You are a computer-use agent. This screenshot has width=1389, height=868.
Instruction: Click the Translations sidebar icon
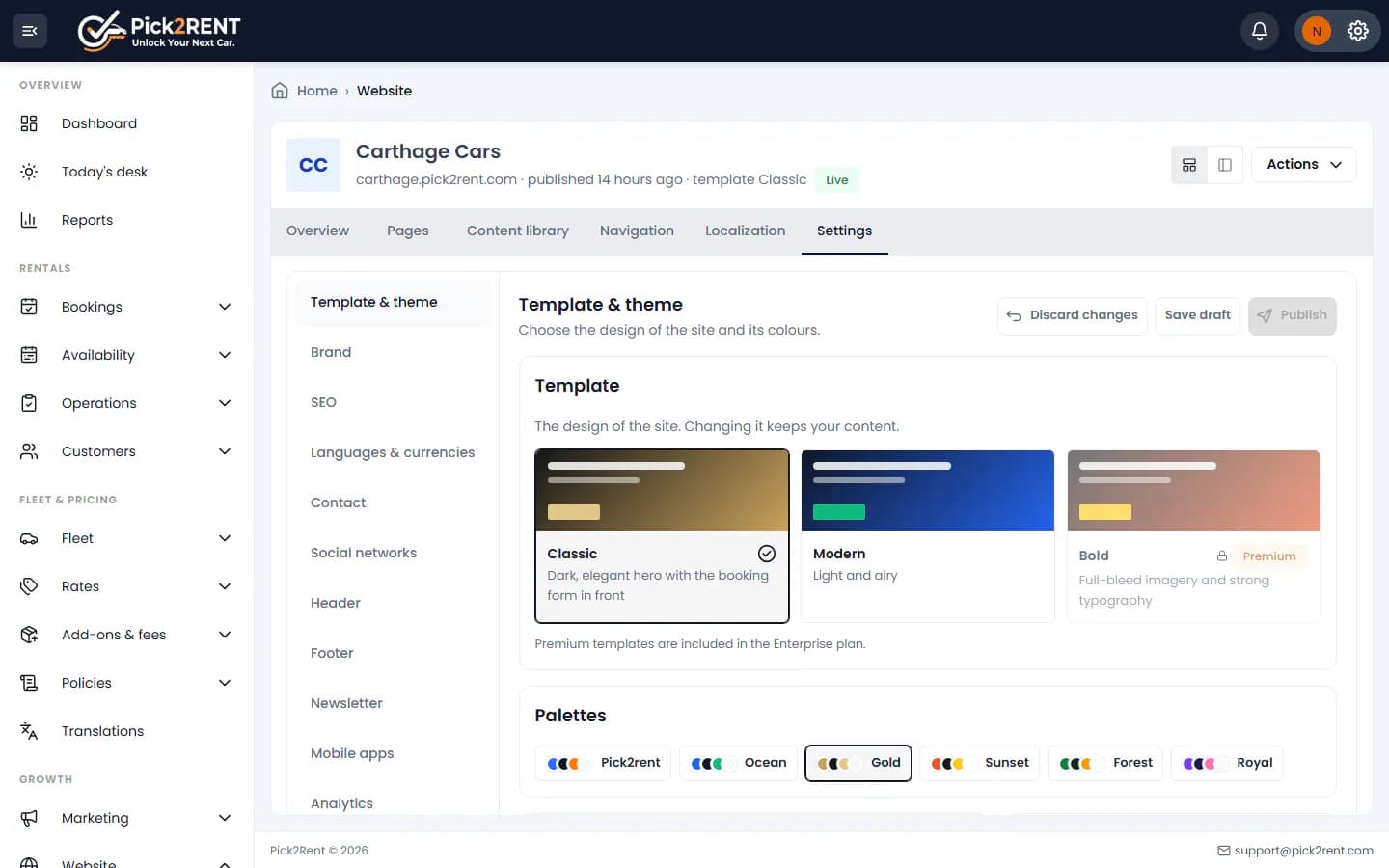click(x=29, y=731)
